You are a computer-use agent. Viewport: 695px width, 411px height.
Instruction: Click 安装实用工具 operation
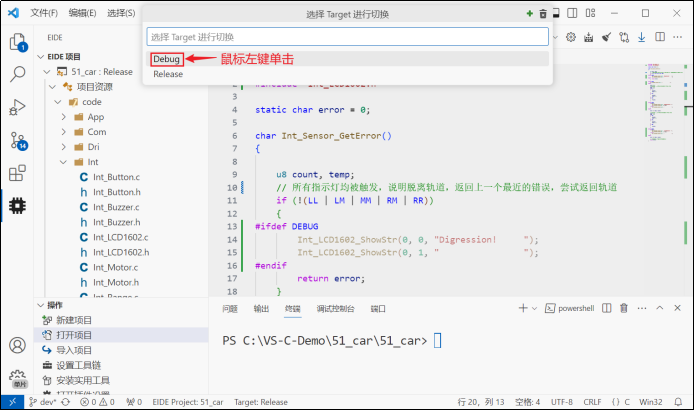click(83, 380)
